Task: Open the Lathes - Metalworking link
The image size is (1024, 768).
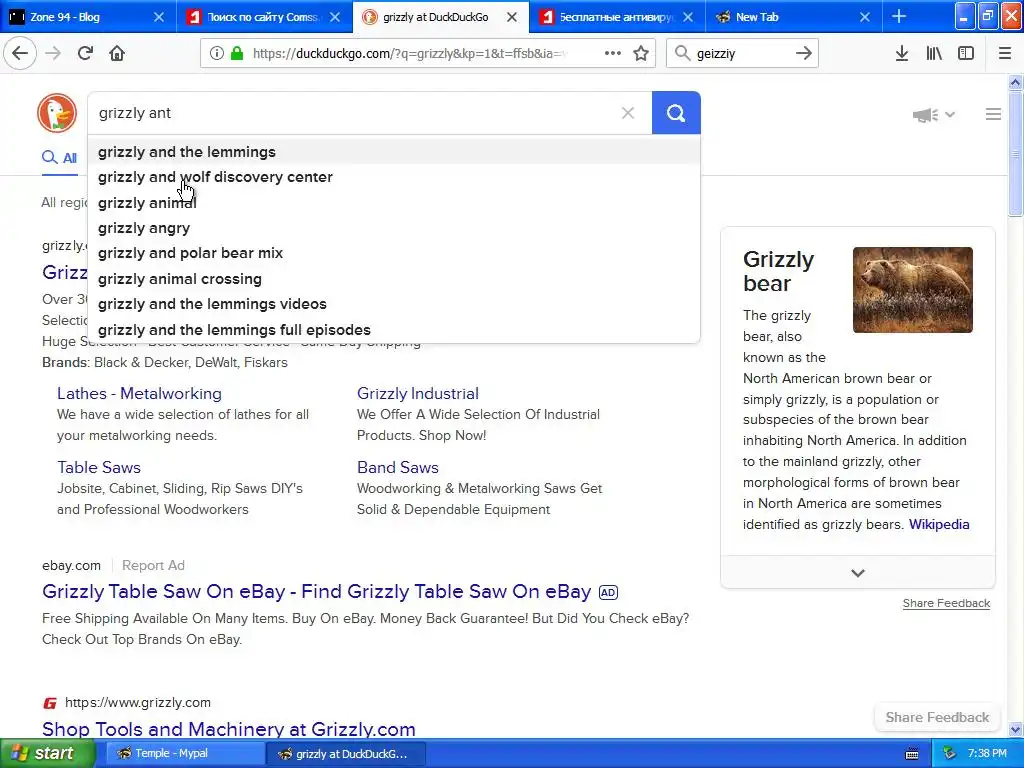Action: coord(139,393)
